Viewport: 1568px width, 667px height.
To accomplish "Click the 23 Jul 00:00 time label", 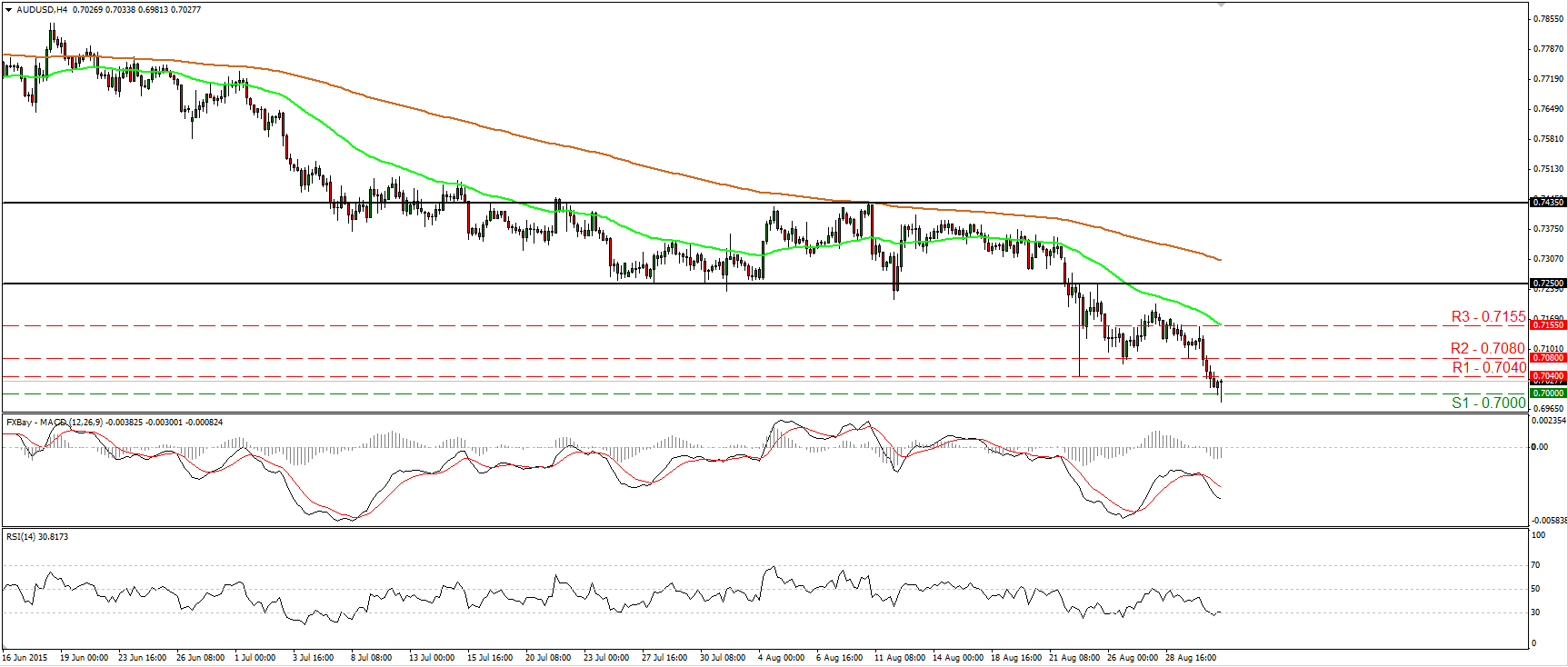I will pyautogui.click(x=606, y=658).
